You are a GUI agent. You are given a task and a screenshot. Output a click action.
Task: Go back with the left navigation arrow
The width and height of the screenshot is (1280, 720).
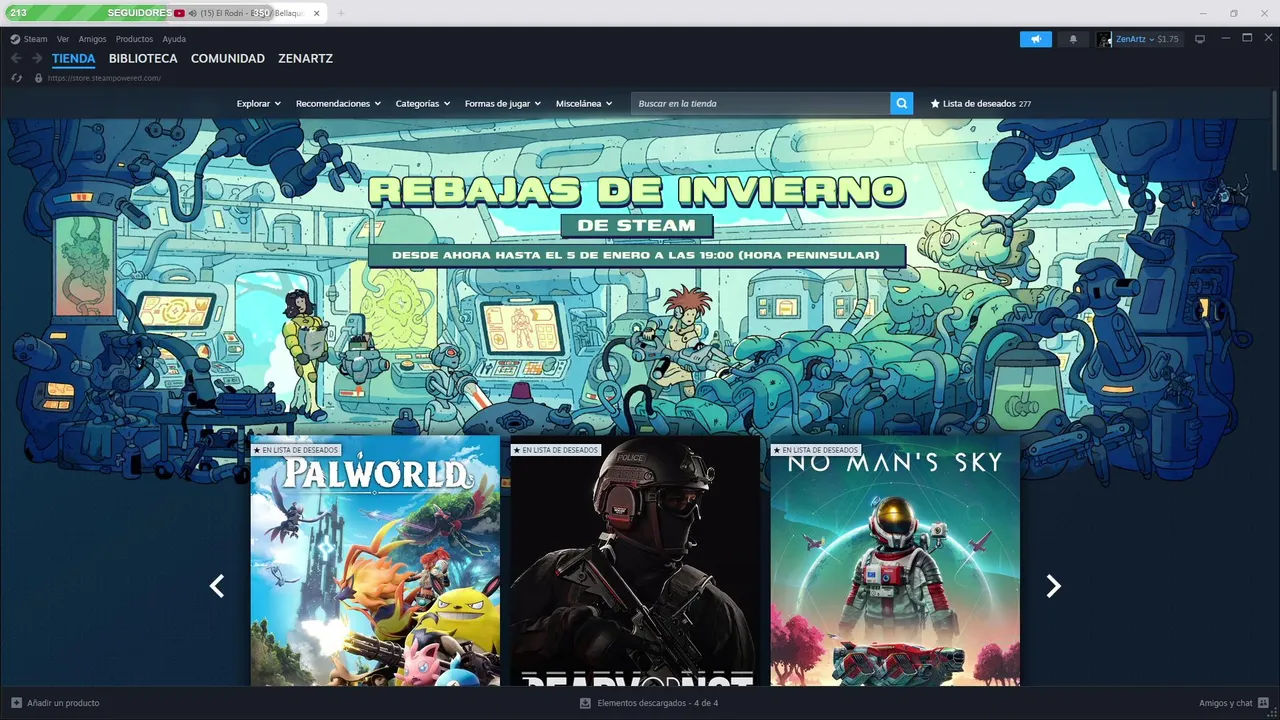click(16, 58)
